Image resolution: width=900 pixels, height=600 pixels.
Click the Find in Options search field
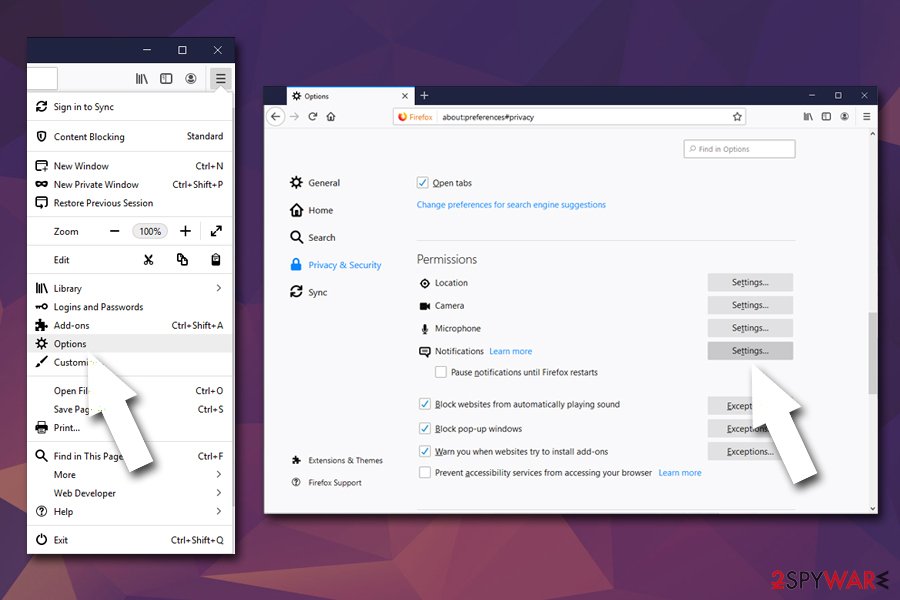(739, 149)
